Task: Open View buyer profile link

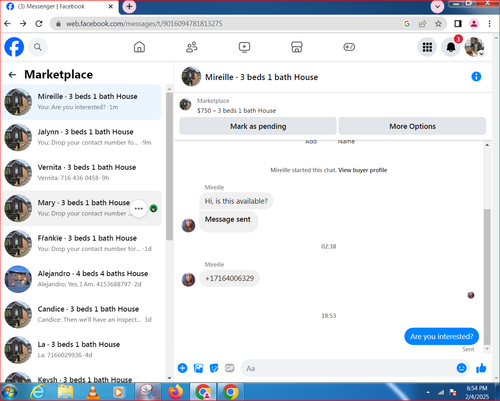Action: click(x=363, y=170)
